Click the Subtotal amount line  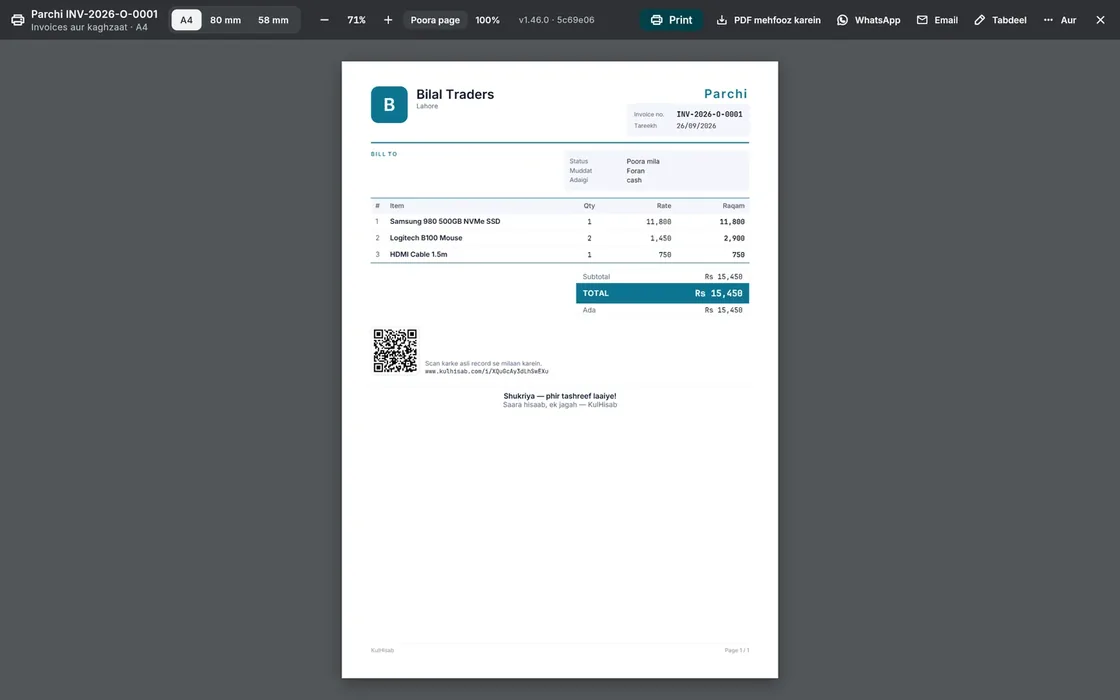[663, 276]
